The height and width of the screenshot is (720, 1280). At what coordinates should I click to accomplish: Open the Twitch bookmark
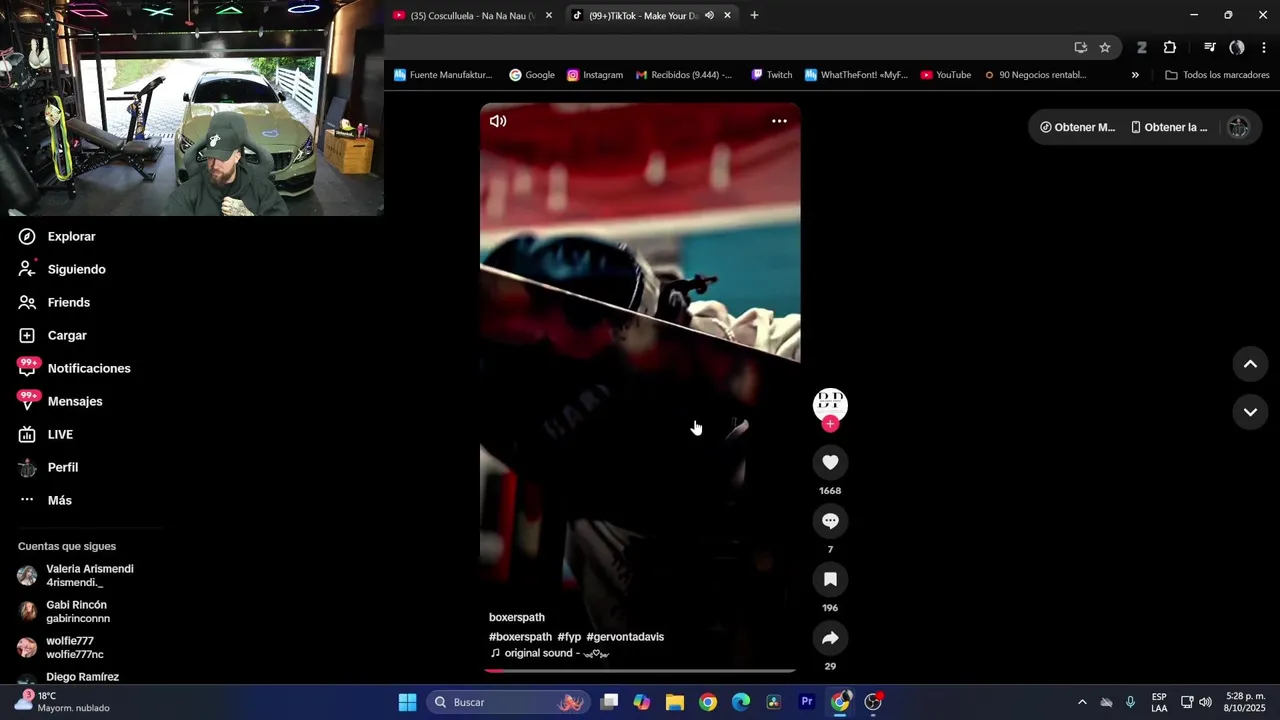coord(771,75)
